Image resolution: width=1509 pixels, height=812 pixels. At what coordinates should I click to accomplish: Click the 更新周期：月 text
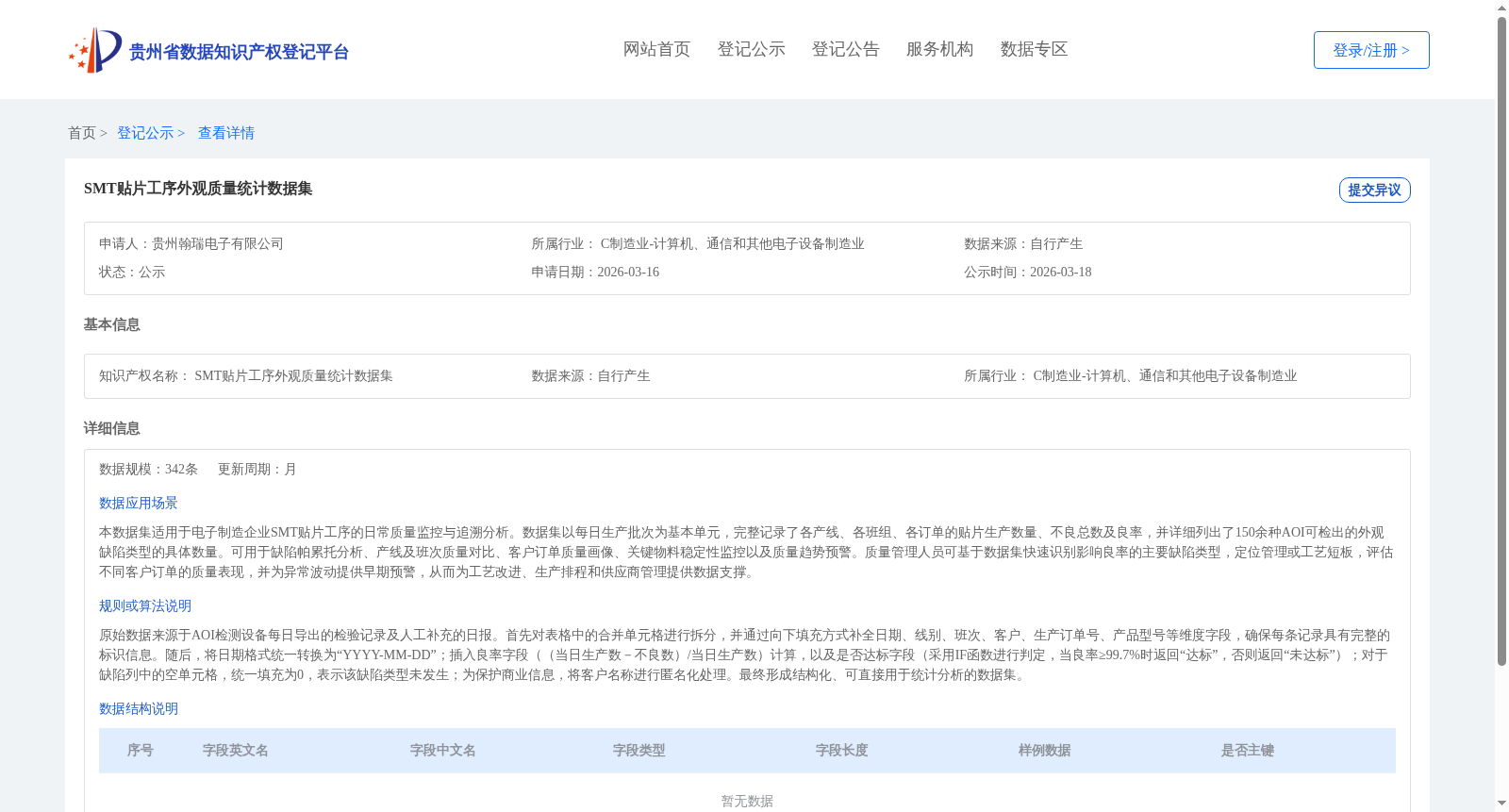pos(257,469)
